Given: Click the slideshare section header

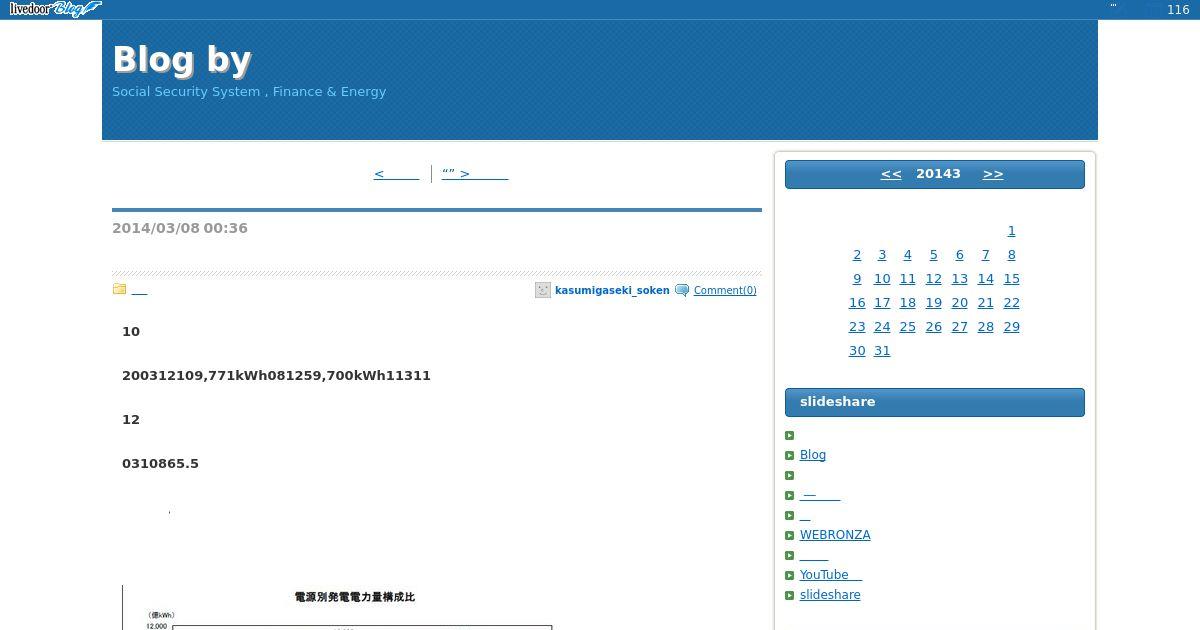Looking at the screenshot, I should (935, 402).
